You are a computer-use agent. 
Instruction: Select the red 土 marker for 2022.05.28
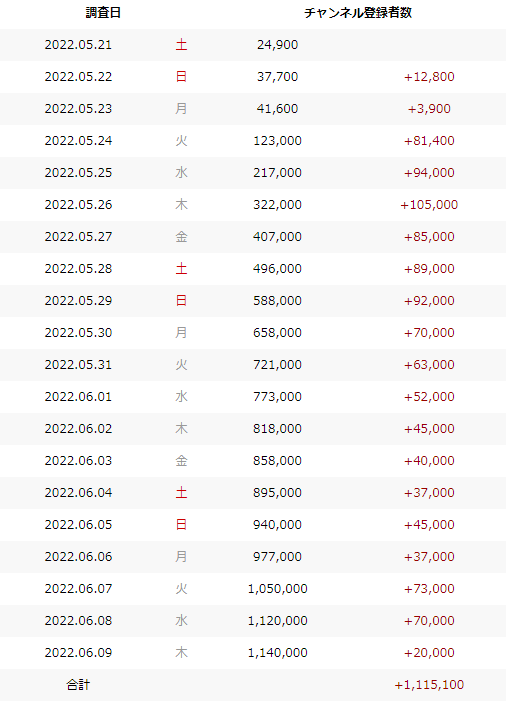(181, 269)
